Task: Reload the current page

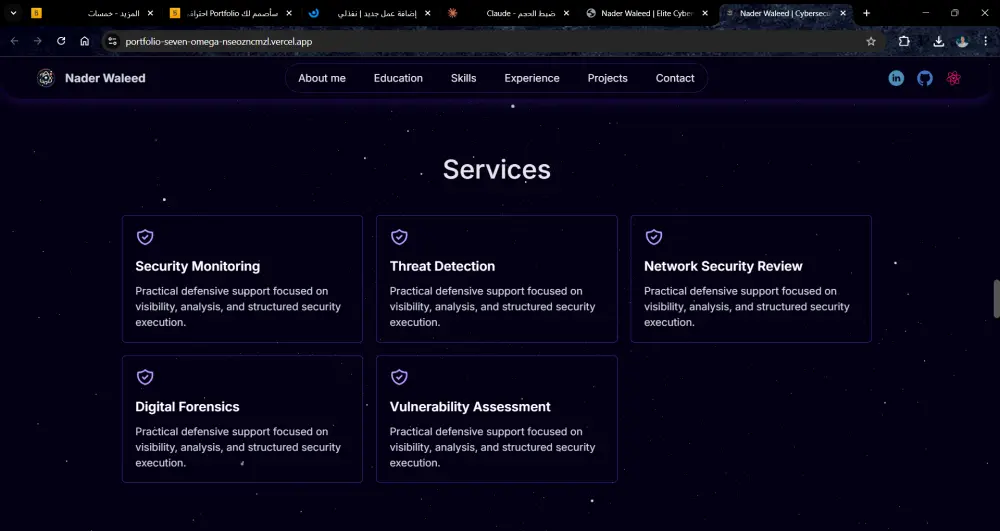Action: [x=61, y=41]
